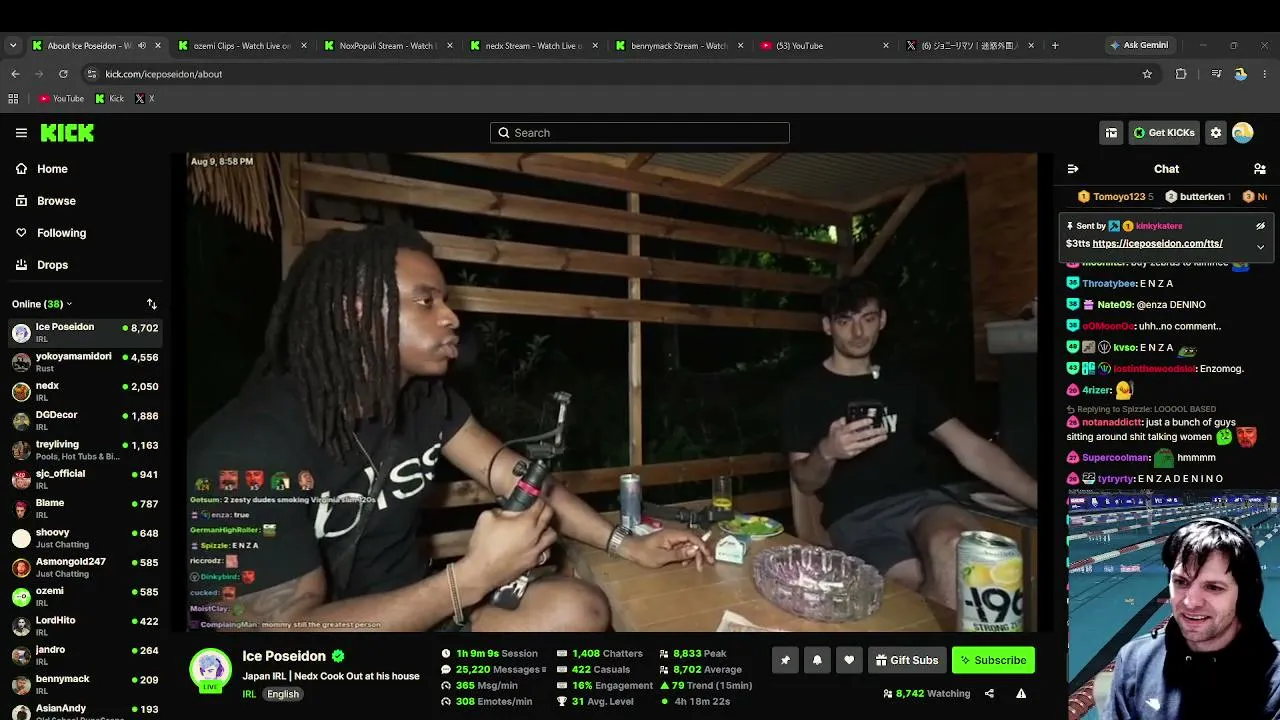Open DGDecor channel in sidebar
1280x720 pixels.
(85, 420)
